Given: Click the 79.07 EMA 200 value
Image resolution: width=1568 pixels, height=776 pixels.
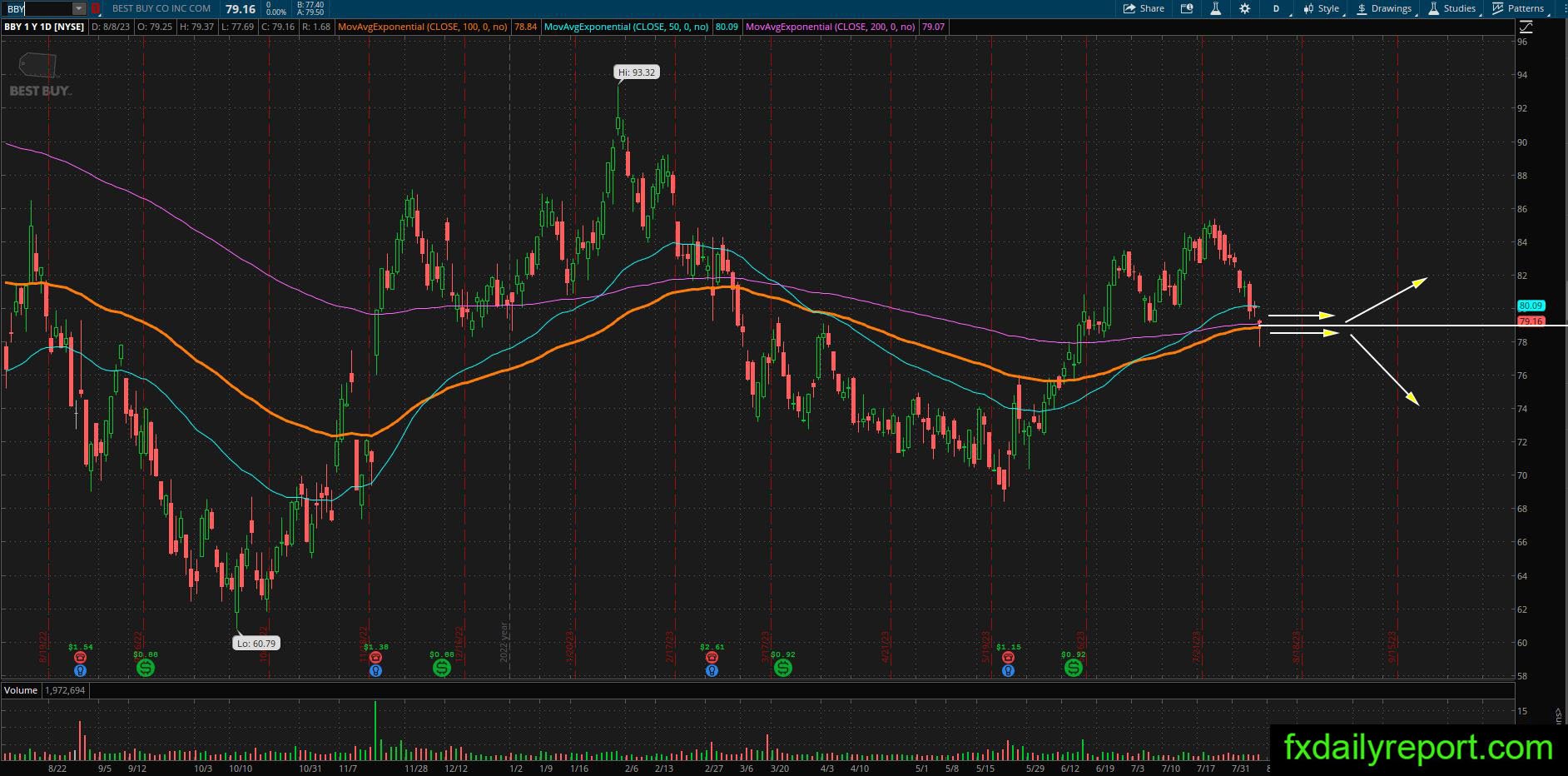Looking at the screenshot, I should (x=933, y=27).
